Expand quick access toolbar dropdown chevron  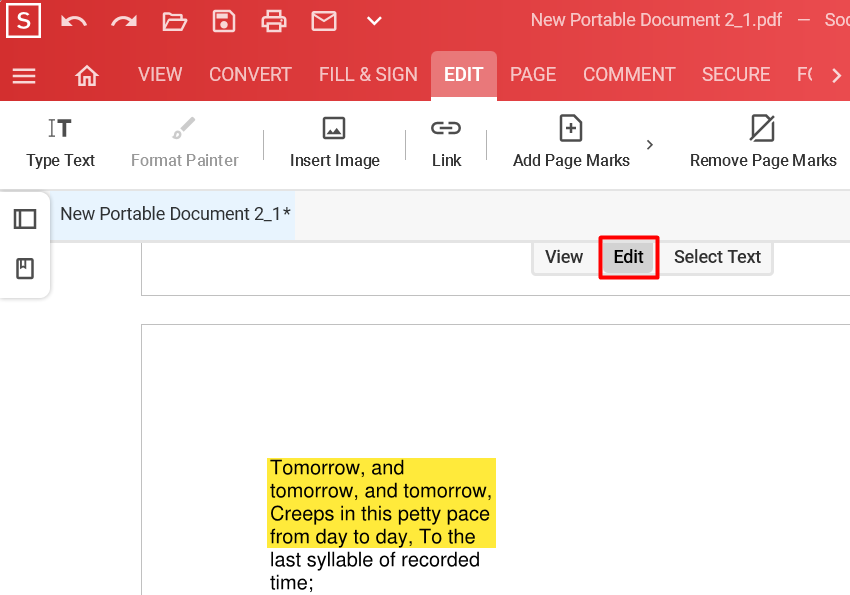click(374, 21)
